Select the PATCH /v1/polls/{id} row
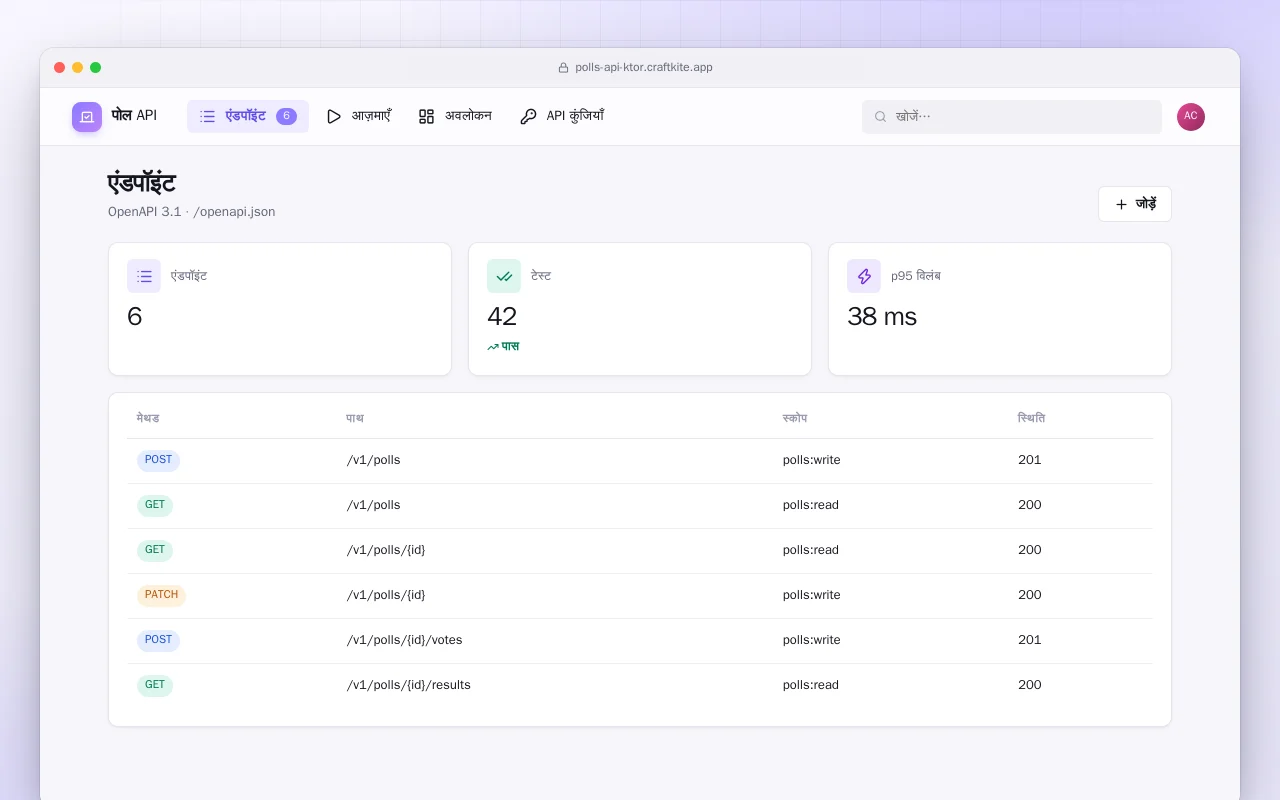Image resolution: width=1280 pixels, height=800 pixels. click(640, 596)
